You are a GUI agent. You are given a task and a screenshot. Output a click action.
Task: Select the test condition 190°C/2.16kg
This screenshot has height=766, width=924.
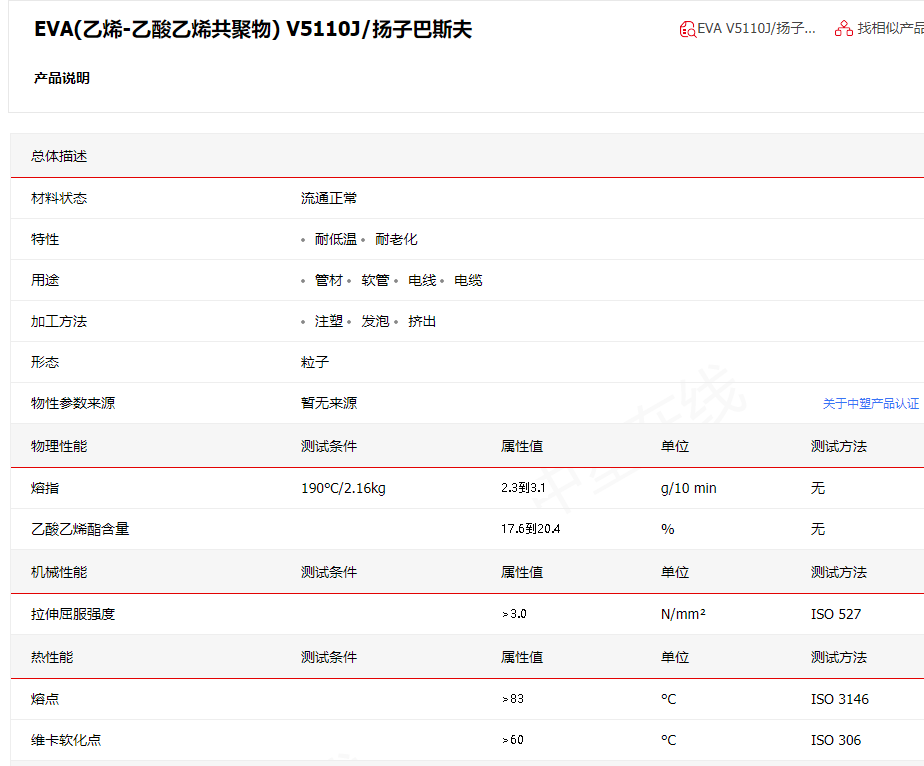344,488
